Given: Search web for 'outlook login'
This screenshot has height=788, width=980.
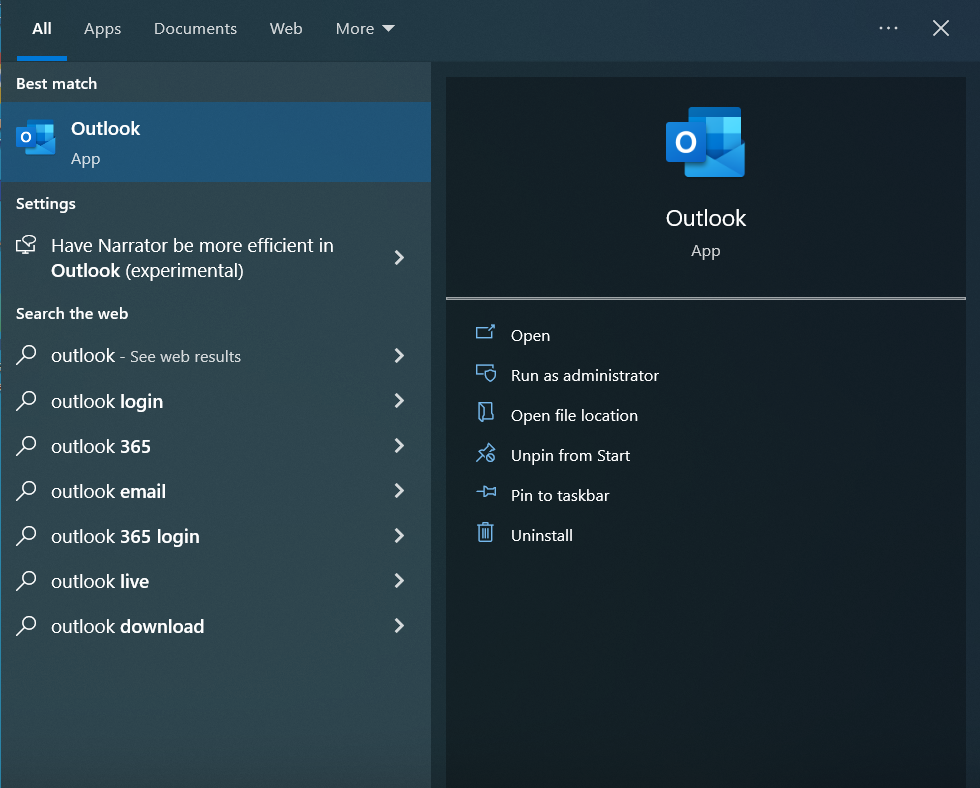Looking at the screenshot, I should pyautogui.click(x=216, y=401).
